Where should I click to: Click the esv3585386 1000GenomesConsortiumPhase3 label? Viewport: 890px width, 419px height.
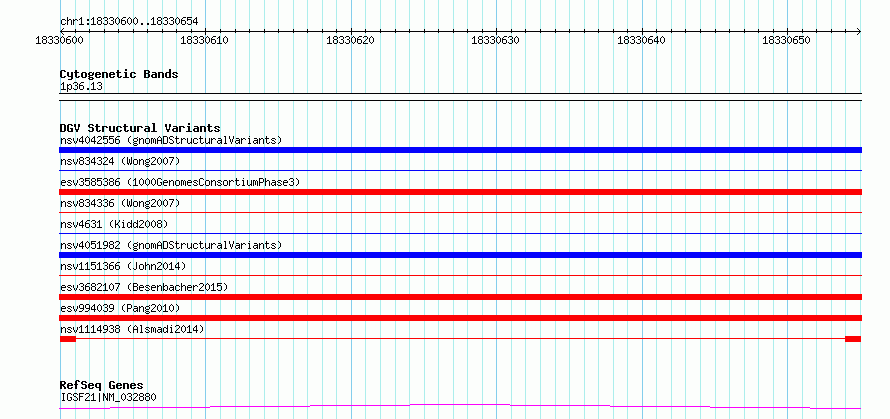[x=180, y=182]
